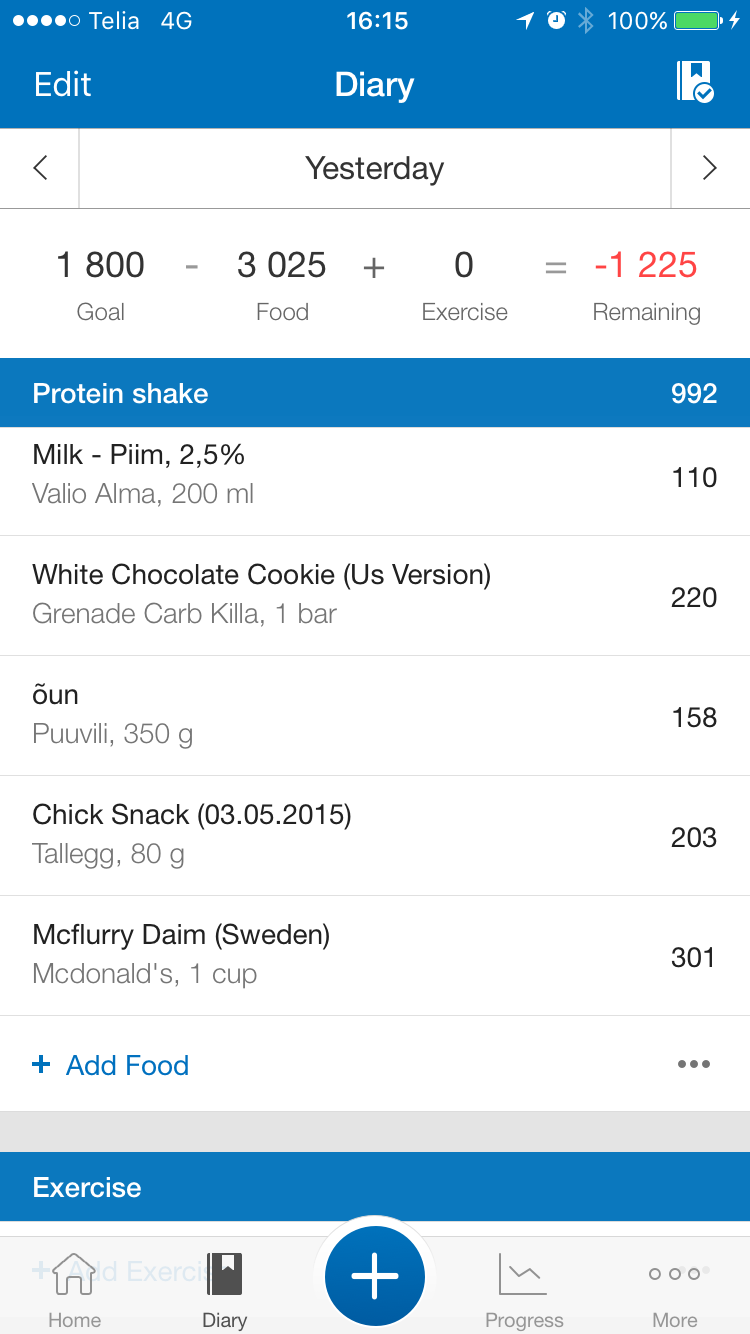Screen dimensions: 750x1334
Task: Go to next day arrow
Action: pyautogui.click(x=709, y=168)
